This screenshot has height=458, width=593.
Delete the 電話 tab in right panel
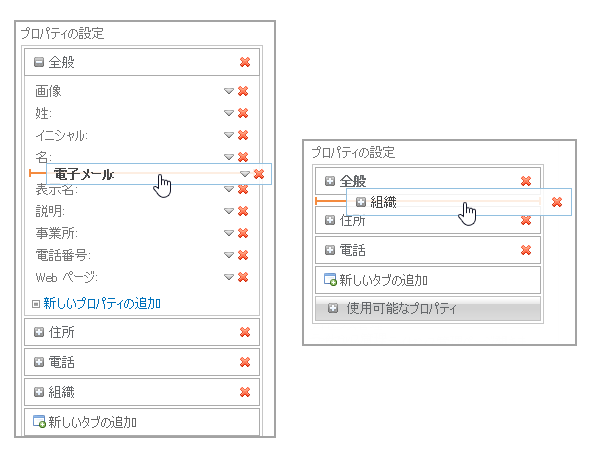(x=526, y=250)
